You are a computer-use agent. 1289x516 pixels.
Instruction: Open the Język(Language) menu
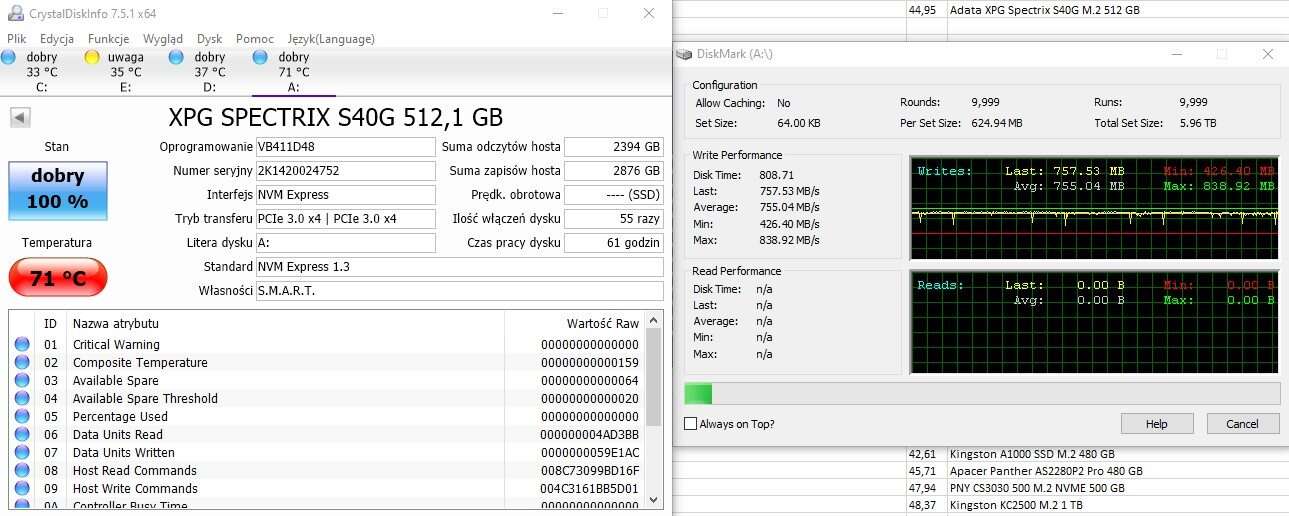331,39
